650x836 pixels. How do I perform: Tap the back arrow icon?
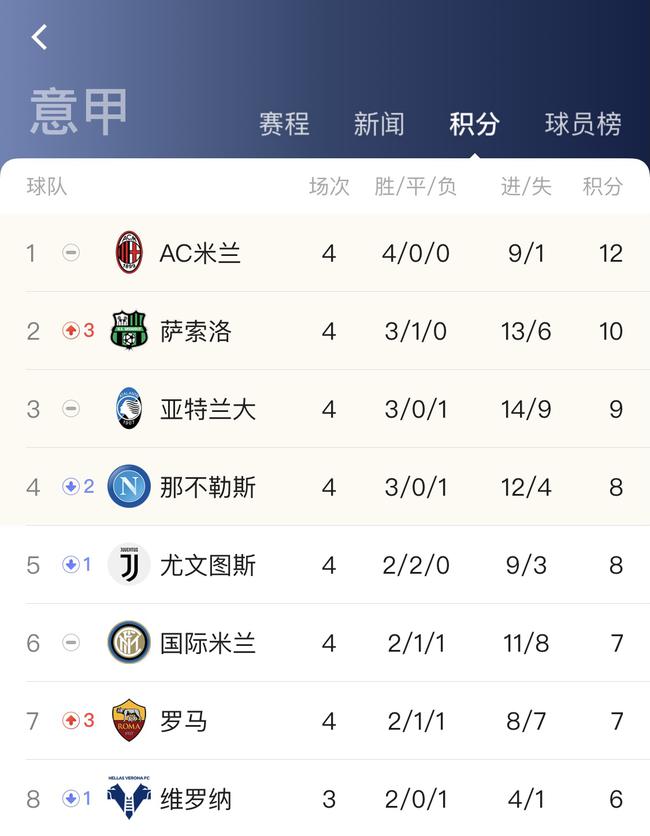pyautogui.click(x=39, y=37)
